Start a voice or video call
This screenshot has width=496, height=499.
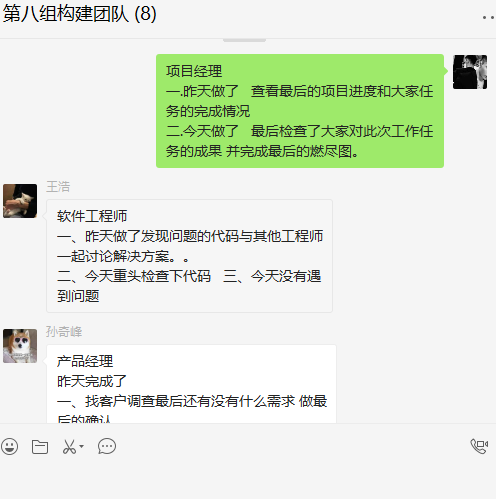(479, 446)
